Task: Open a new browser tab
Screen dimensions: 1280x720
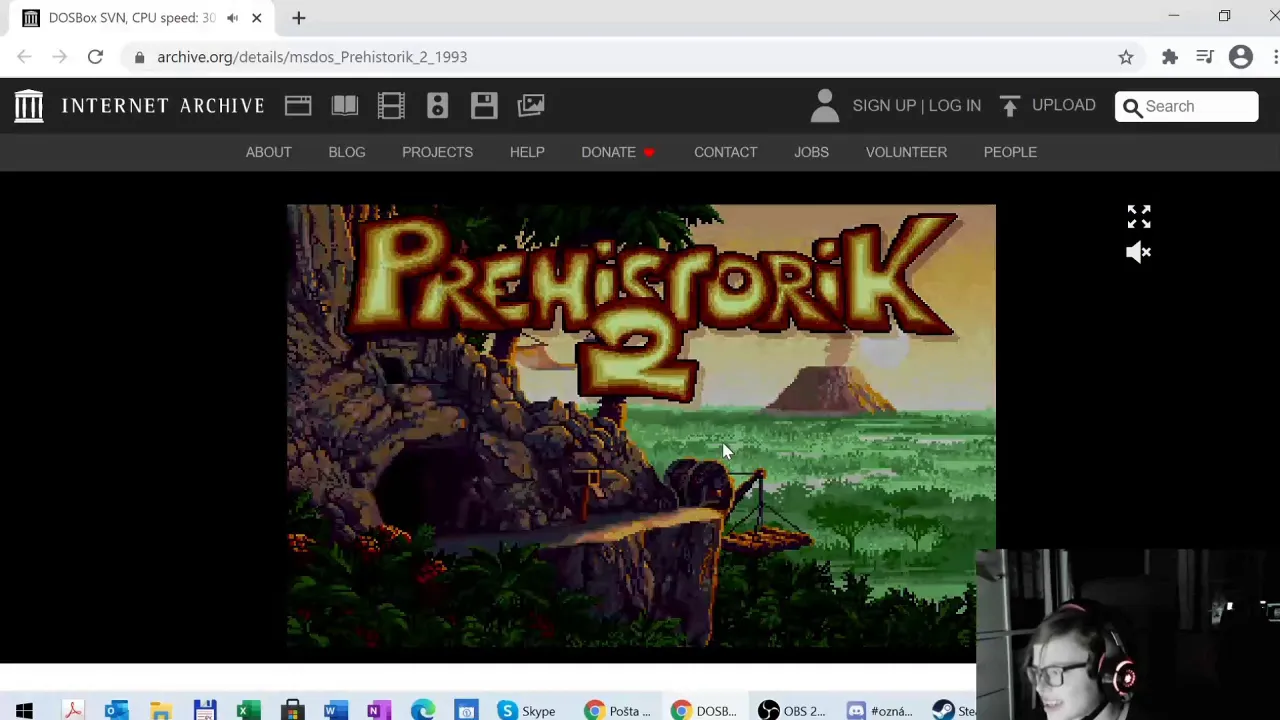Action: pyautogui.click(x=298, y=18)
